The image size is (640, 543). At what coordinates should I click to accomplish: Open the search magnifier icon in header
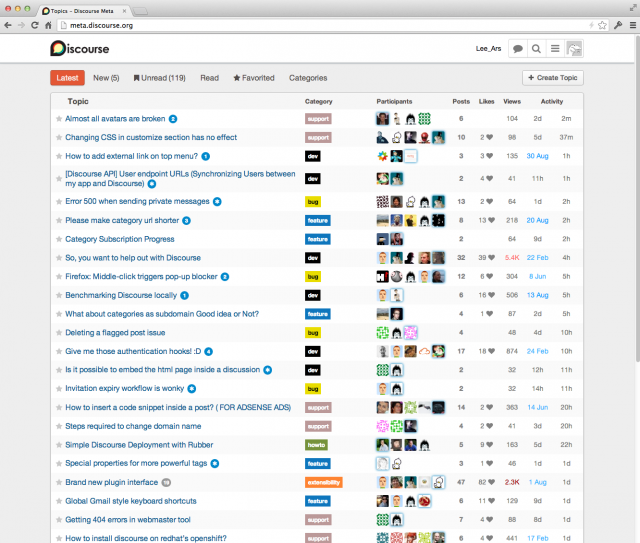(536, 49)
